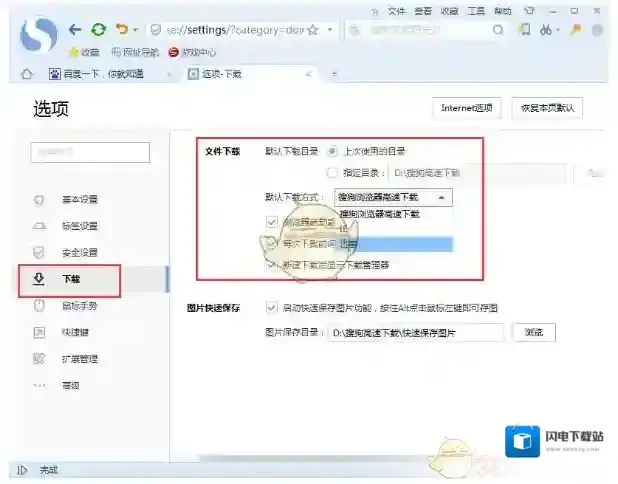Open 安全设置 in sidebar

[x=80, y=253]
